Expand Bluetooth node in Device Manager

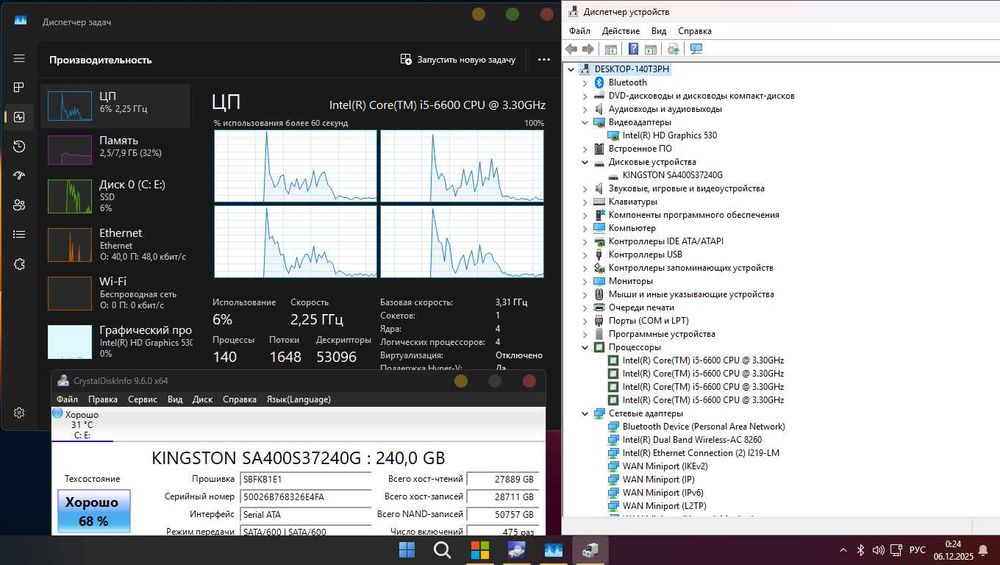[x=585, y=82]
